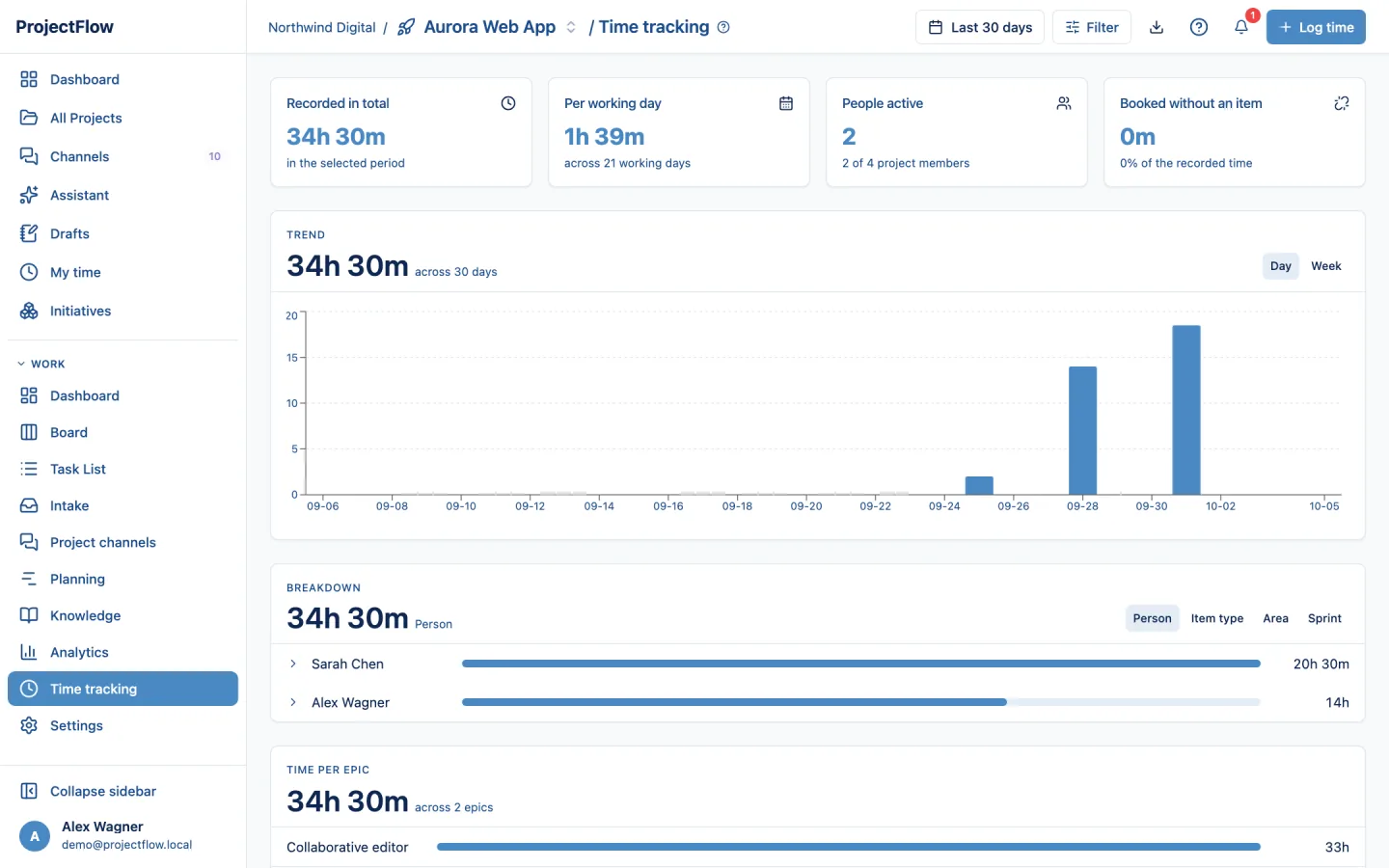This screenshot has height=868, width=1389.
Task: Break down time by Item type
Action: [1217, 618]
